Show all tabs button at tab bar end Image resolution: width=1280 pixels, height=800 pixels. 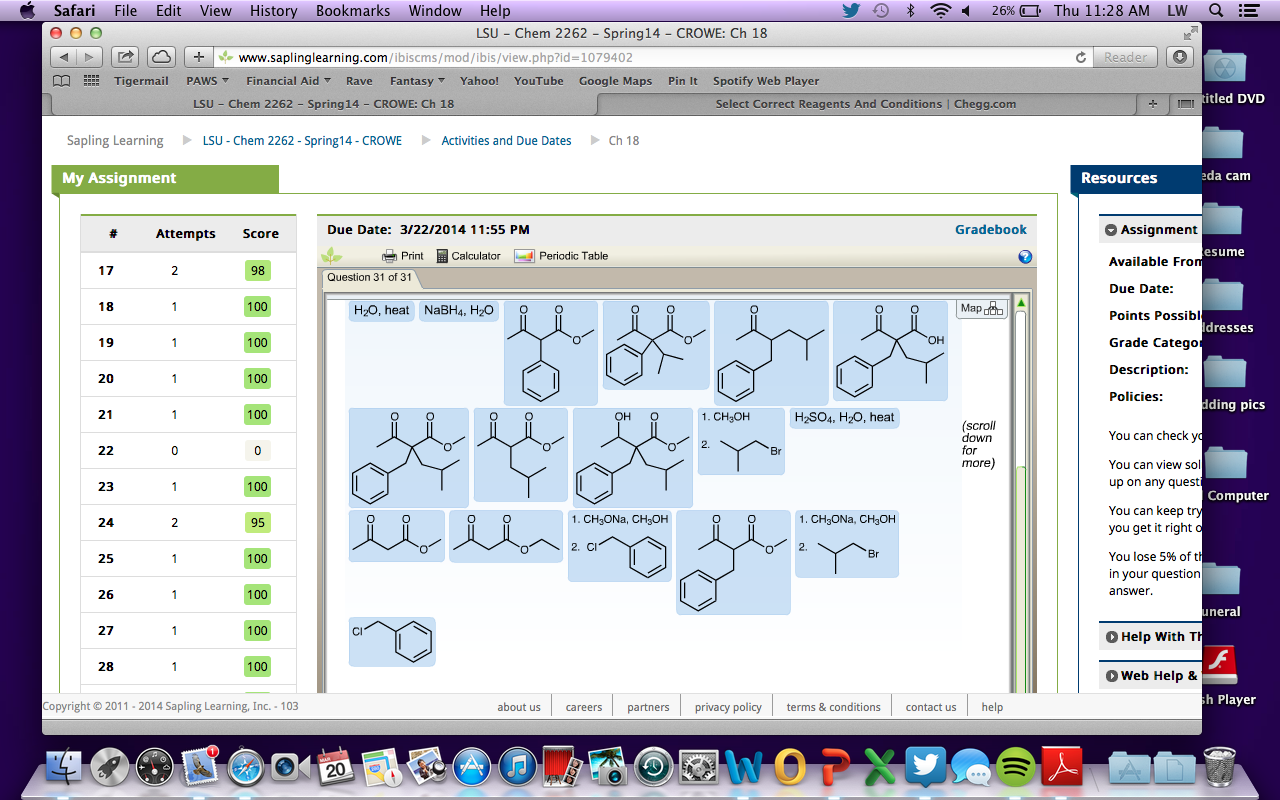click(x=1186, y=104)
